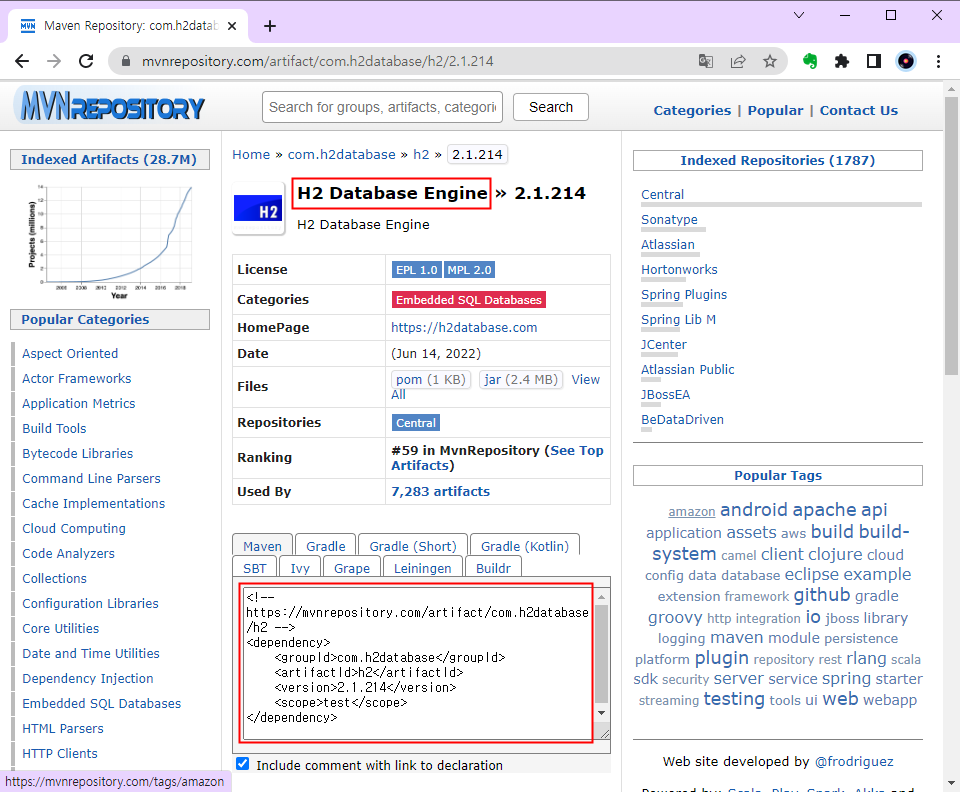Click the Central repository badge
The image size is (960, 792).
pyautogui.click(x=416, y=423)
